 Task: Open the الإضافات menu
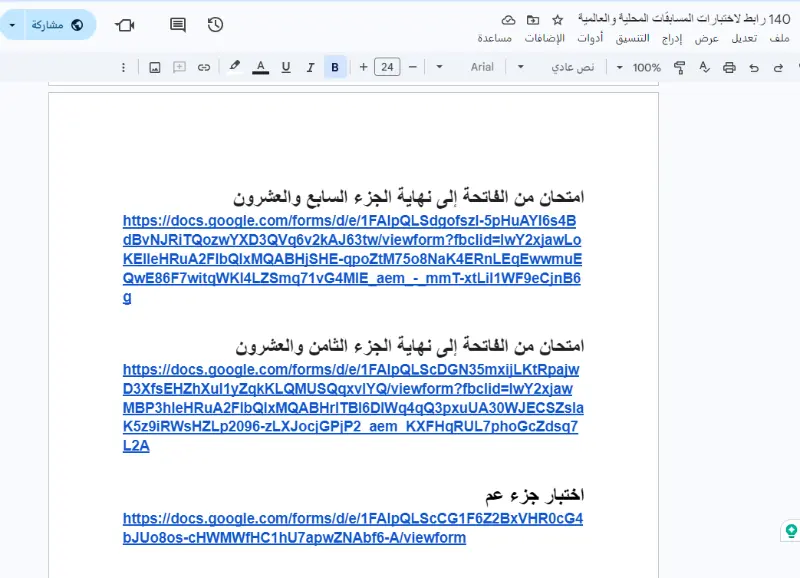point(544,38)
